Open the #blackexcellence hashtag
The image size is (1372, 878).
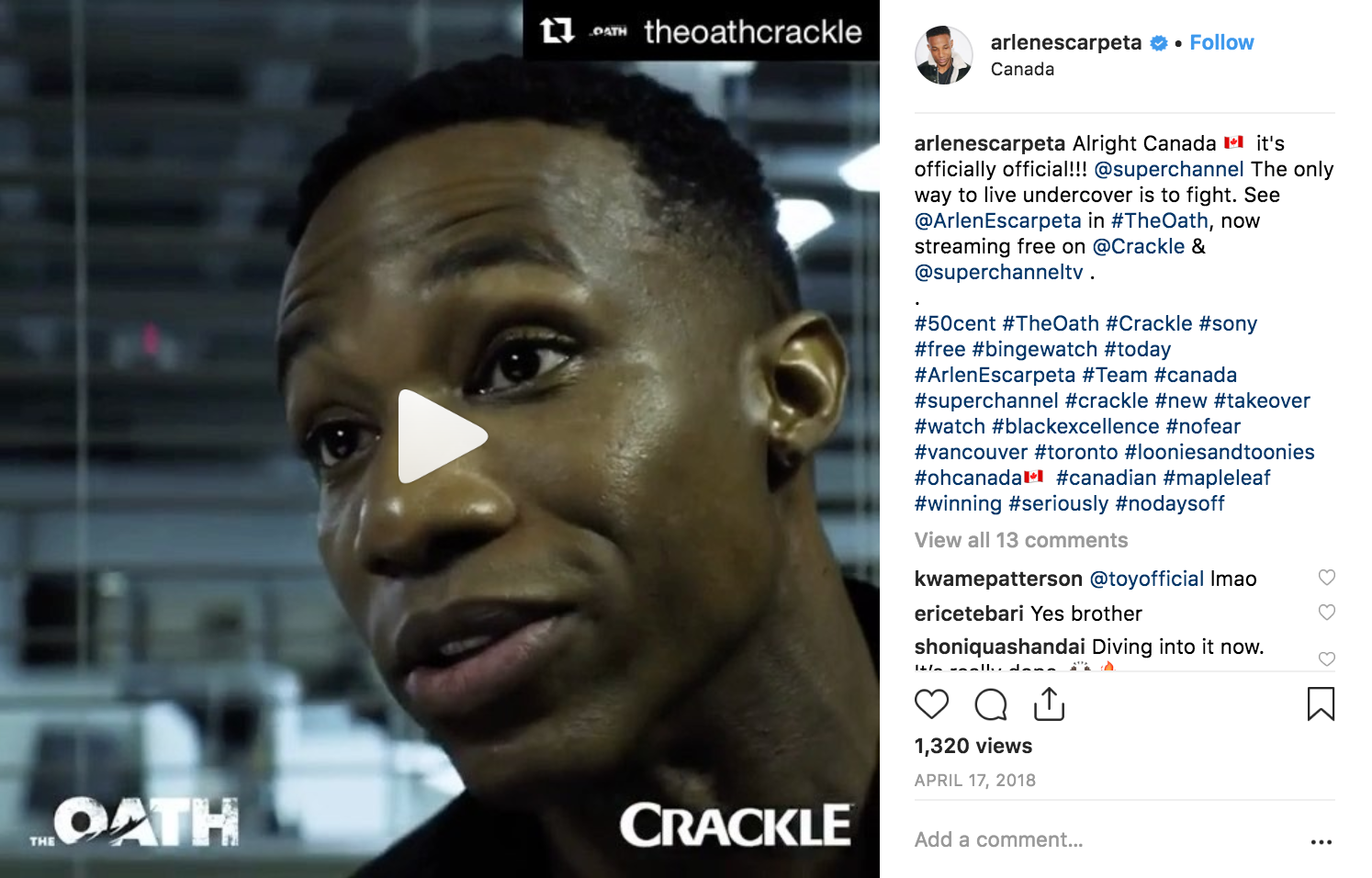[1075, 426]
